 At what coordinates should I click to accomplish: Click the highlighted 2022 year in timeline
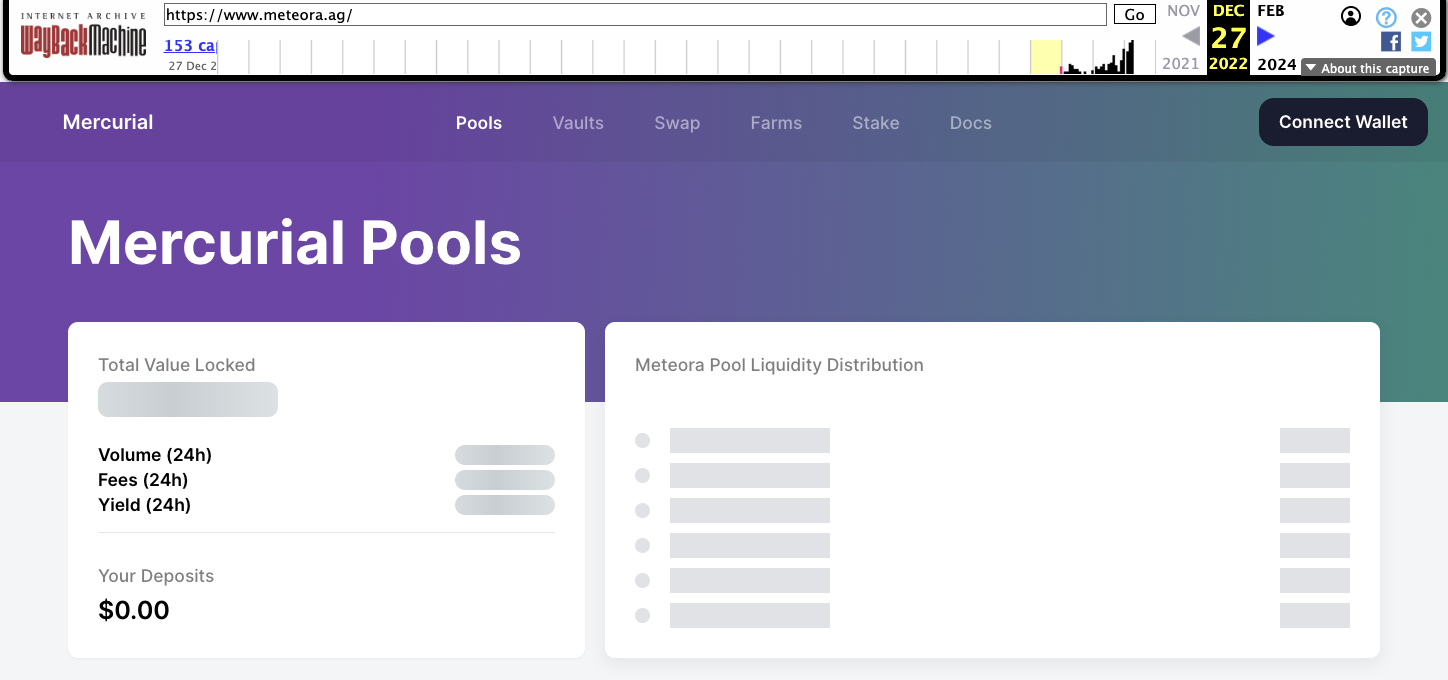[x=1228, y=64]
